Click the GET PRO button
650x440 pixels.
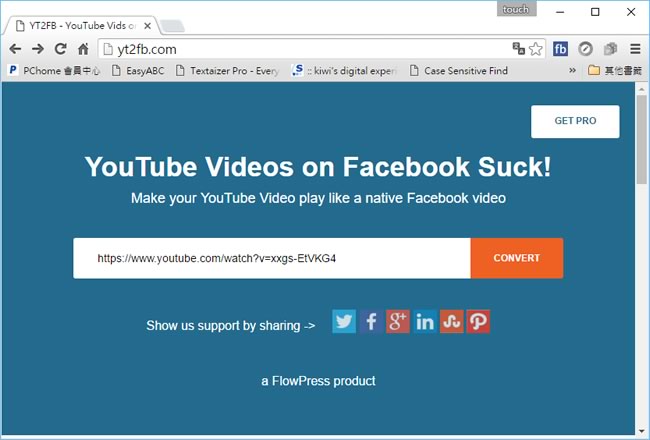click(575, 121)
